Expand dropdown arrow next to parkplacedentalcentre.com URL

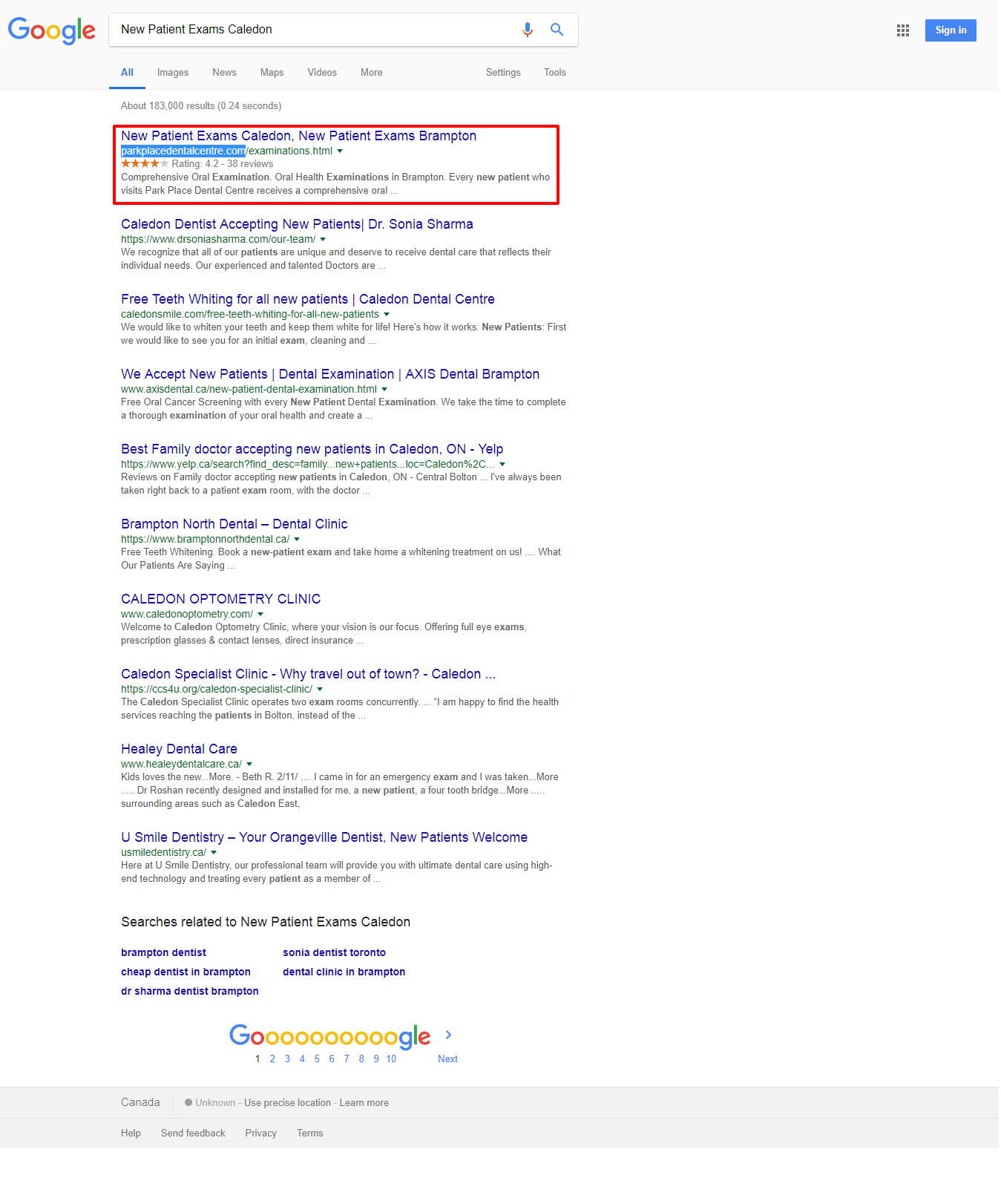340,151
